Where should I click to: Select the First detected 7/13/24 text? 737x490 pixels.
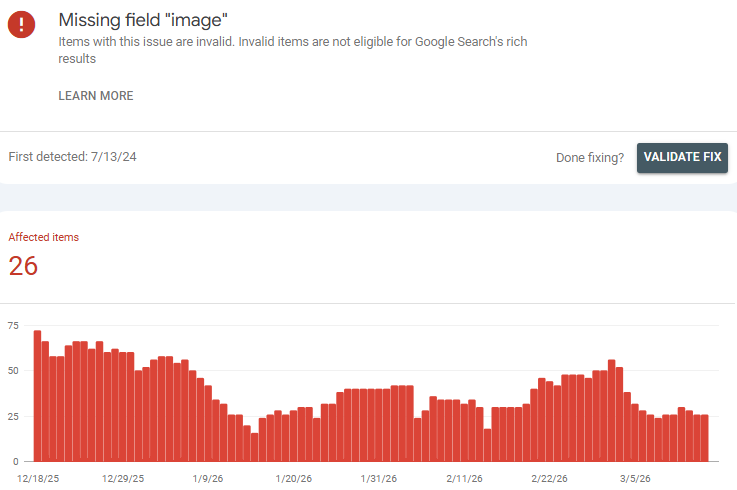[72, 157]
